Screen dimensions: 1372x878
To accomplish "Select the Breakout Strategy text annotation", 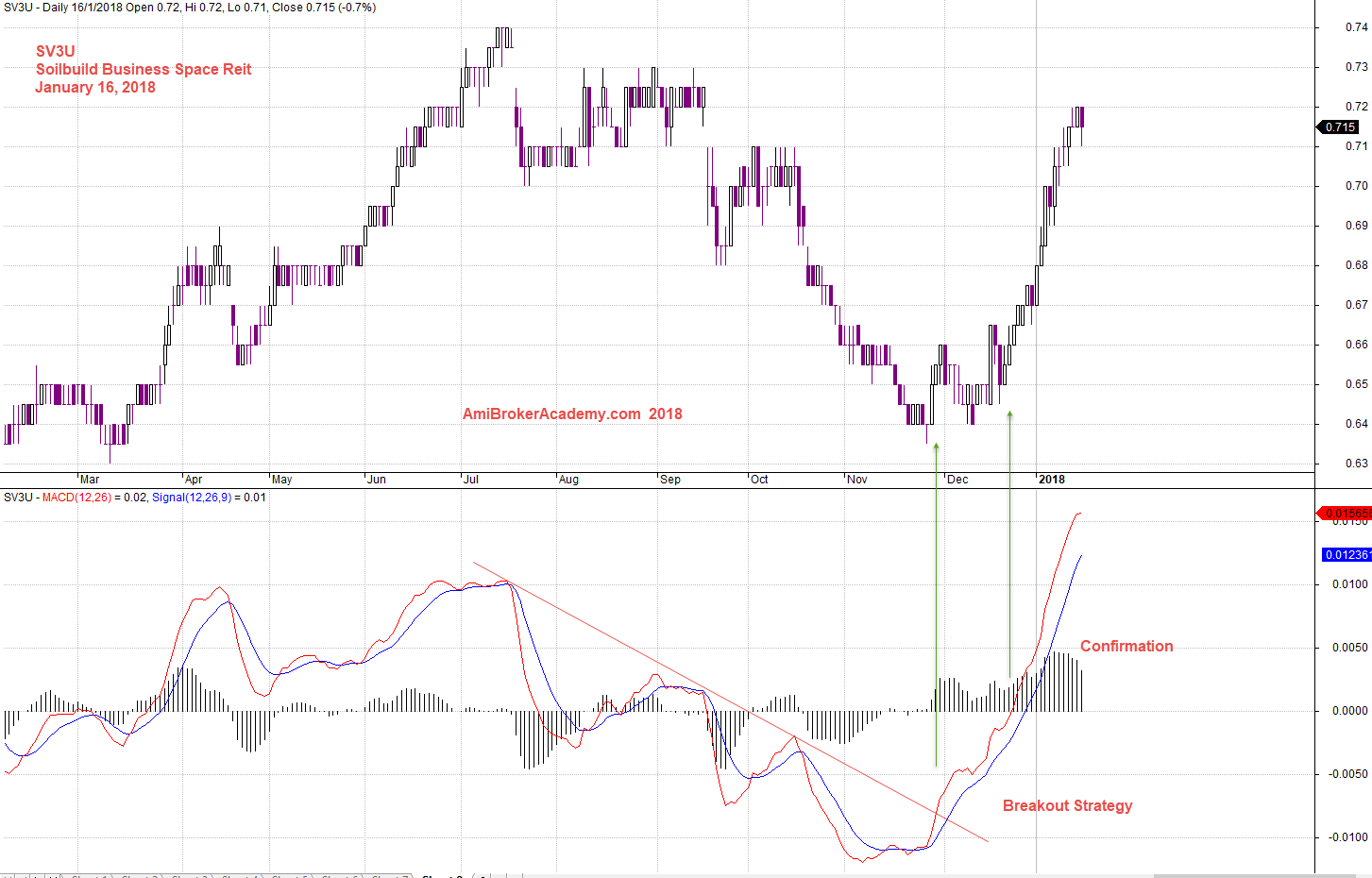I will pos(1068,805).
